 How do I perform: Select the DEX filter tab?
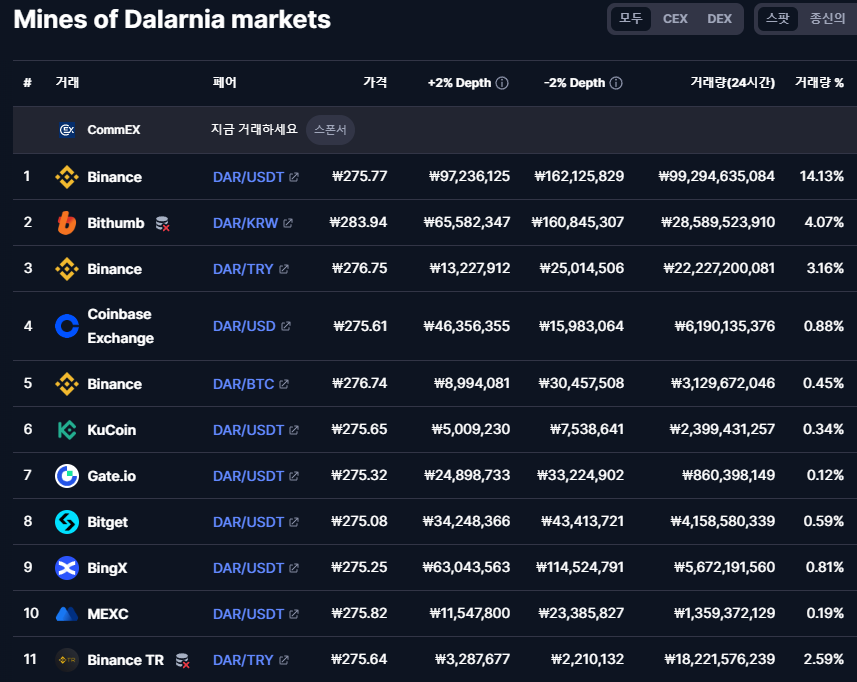(x=719, y=19)
